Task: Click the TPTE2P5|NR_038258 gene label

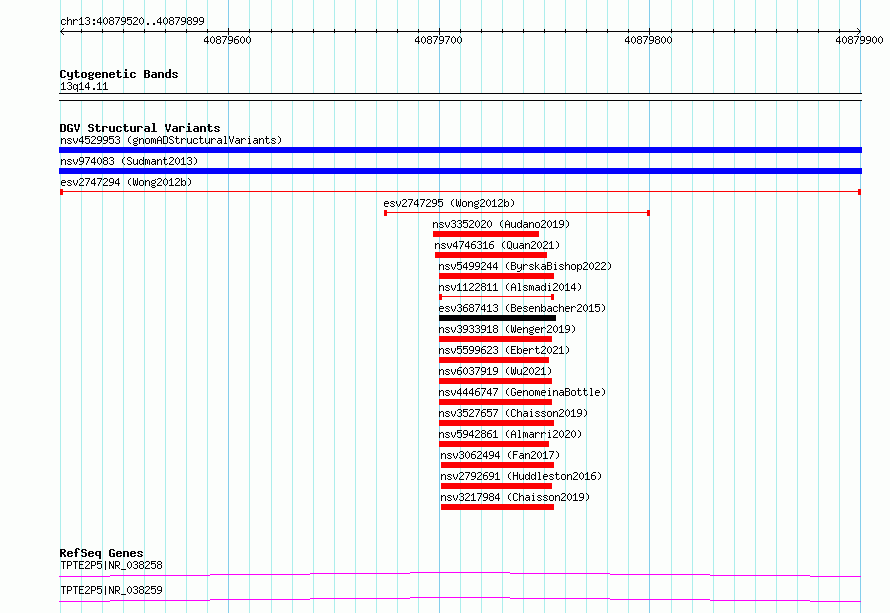Action: 111,565
